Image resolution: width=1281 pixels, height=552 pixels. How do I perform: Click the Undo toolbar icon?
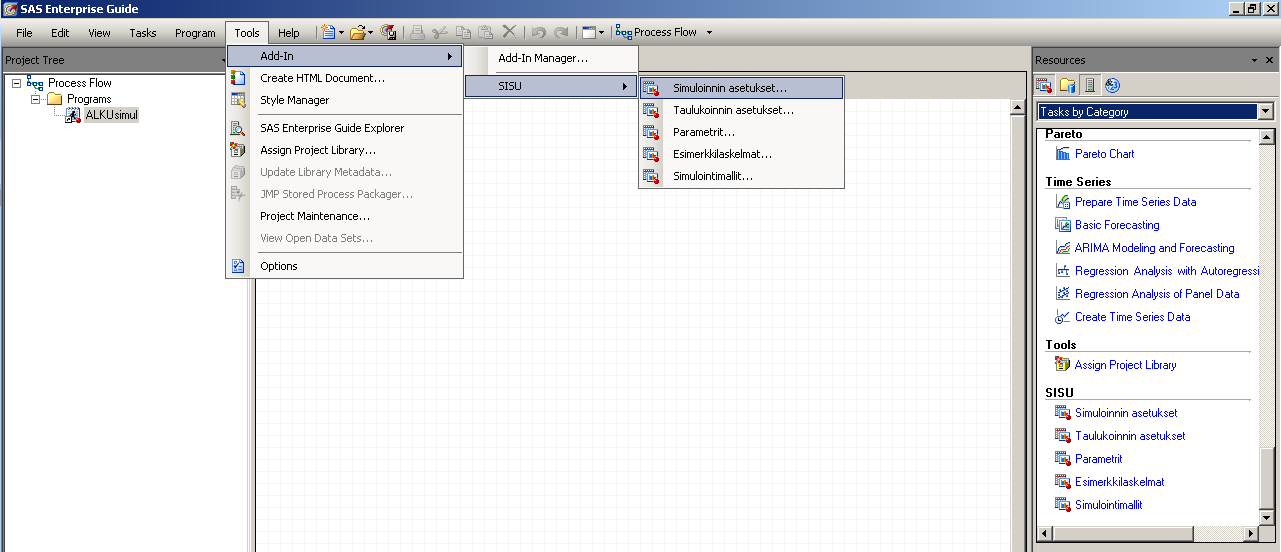coord(539,32)
